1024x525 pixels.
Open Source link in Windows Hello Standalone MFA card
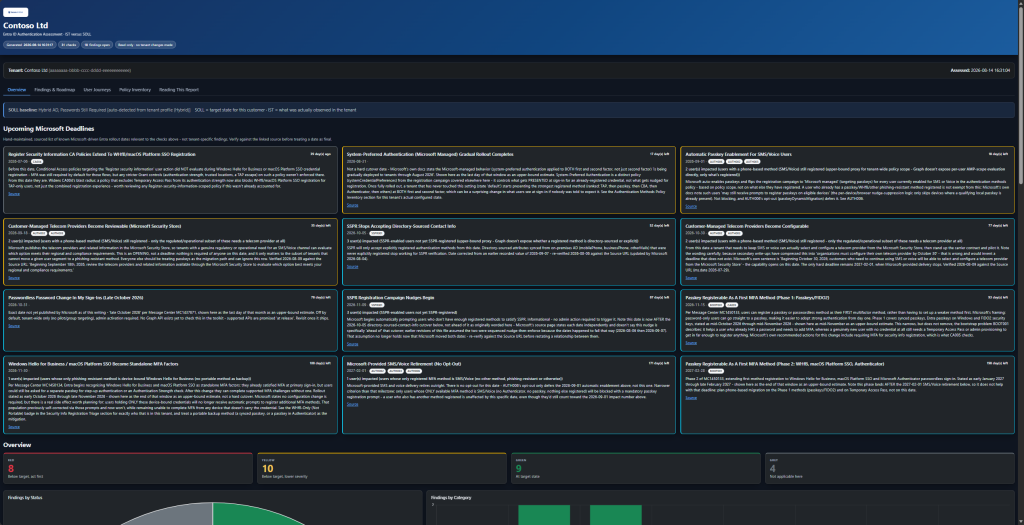coord(14,427)
